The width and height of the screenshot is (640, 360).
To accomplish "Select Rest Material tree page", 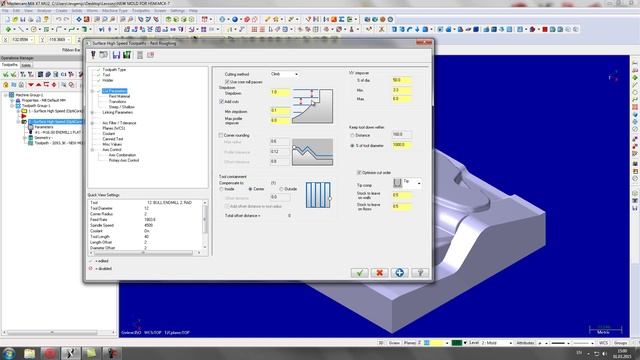I will pyautogui.click(x=119, y=96).
